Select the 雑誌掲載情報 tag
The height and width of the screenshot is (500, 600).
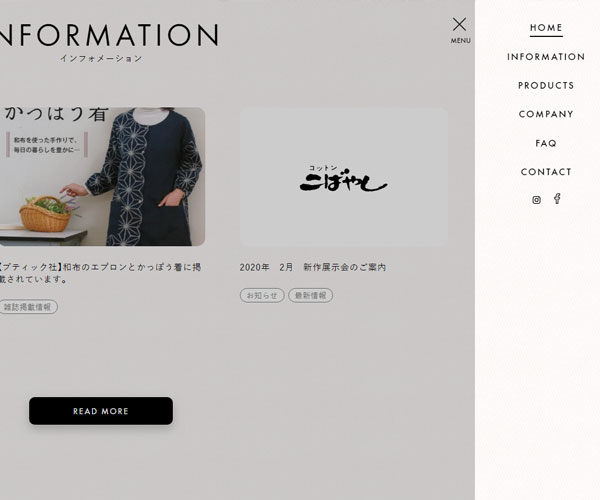pyautogui.click(x=28, y=307)
